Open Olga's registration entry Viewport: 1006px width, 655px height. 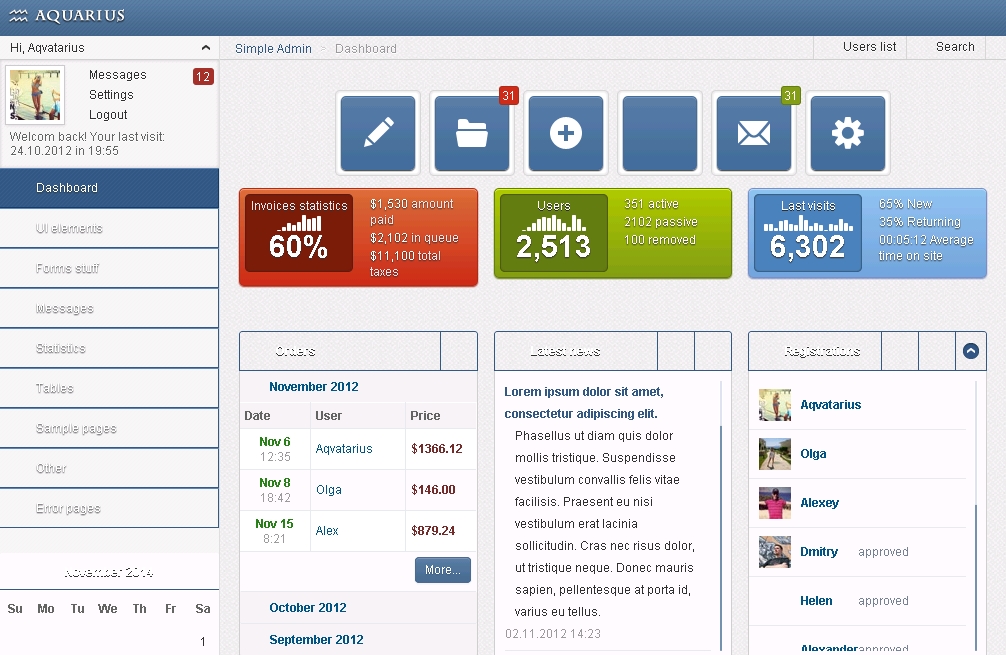click(x=813, y=454)
